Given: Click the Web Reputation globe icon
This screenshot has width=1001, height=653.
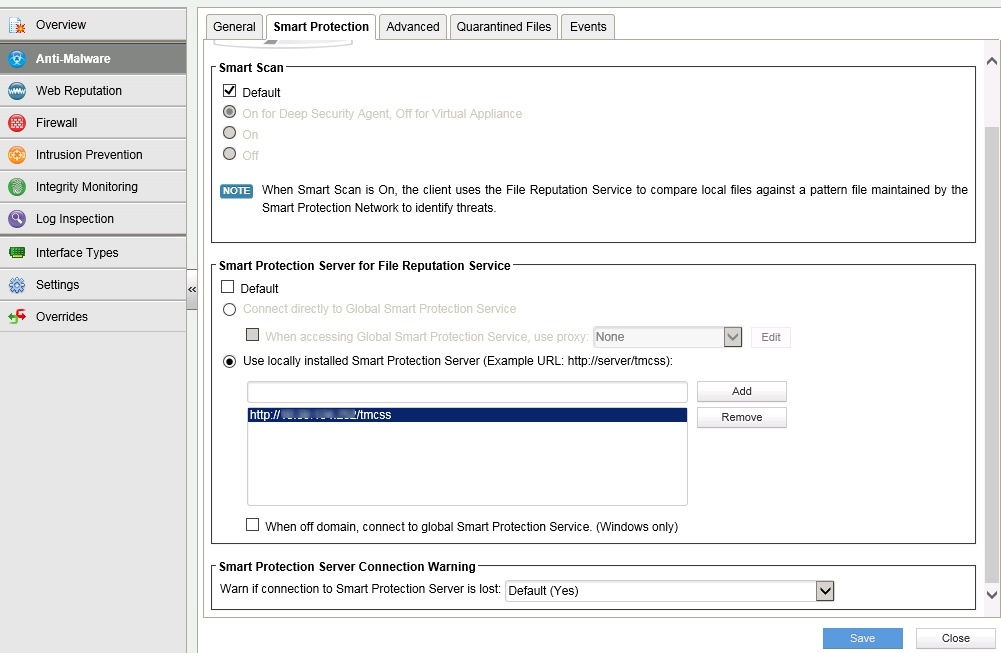Looking at the screenshot, I should (17, 91).
